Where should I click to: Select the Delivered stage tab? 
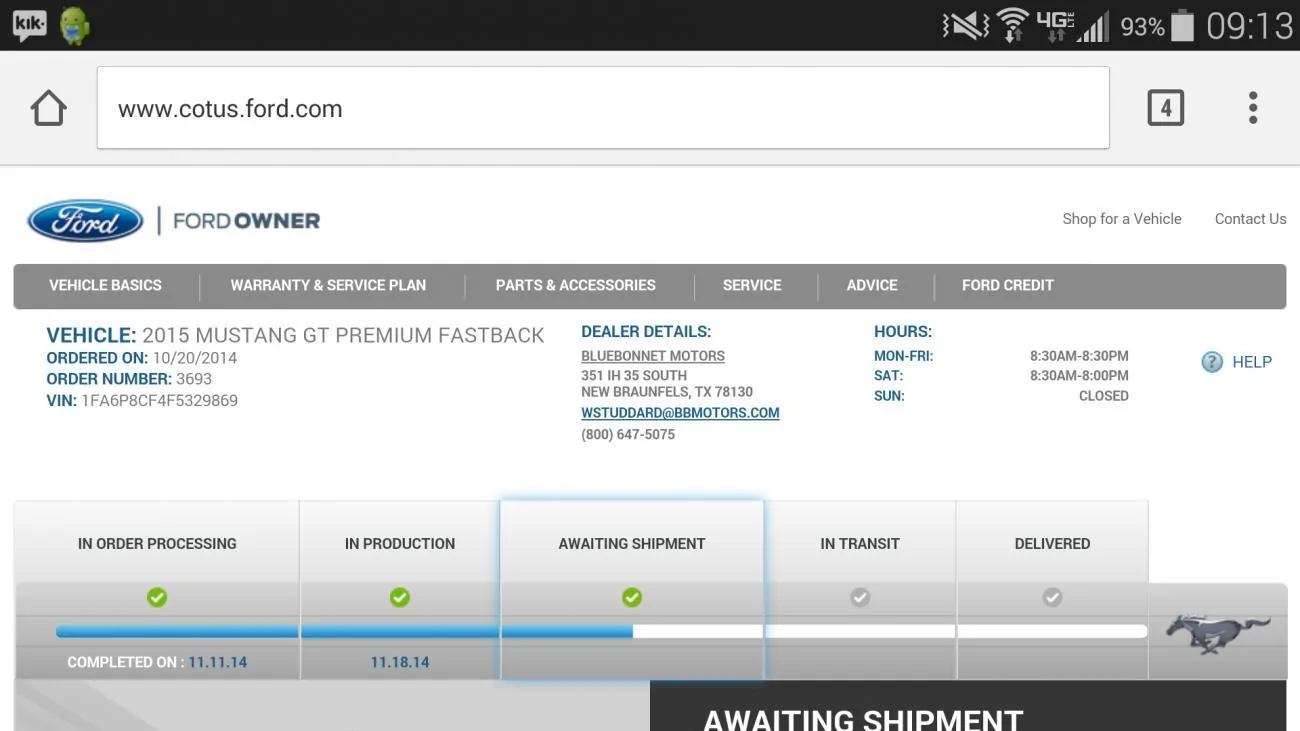click(x=1052, y=544)
